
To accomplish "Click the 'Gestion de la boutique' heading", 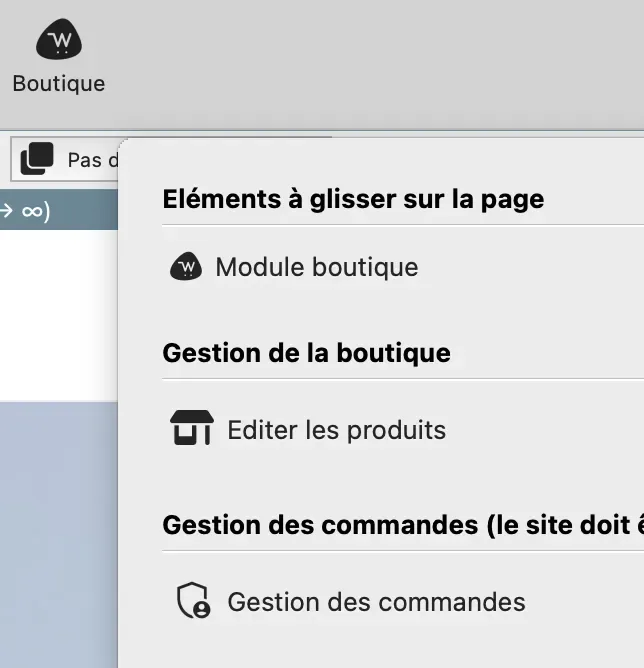I will click(x=306, y=353).
